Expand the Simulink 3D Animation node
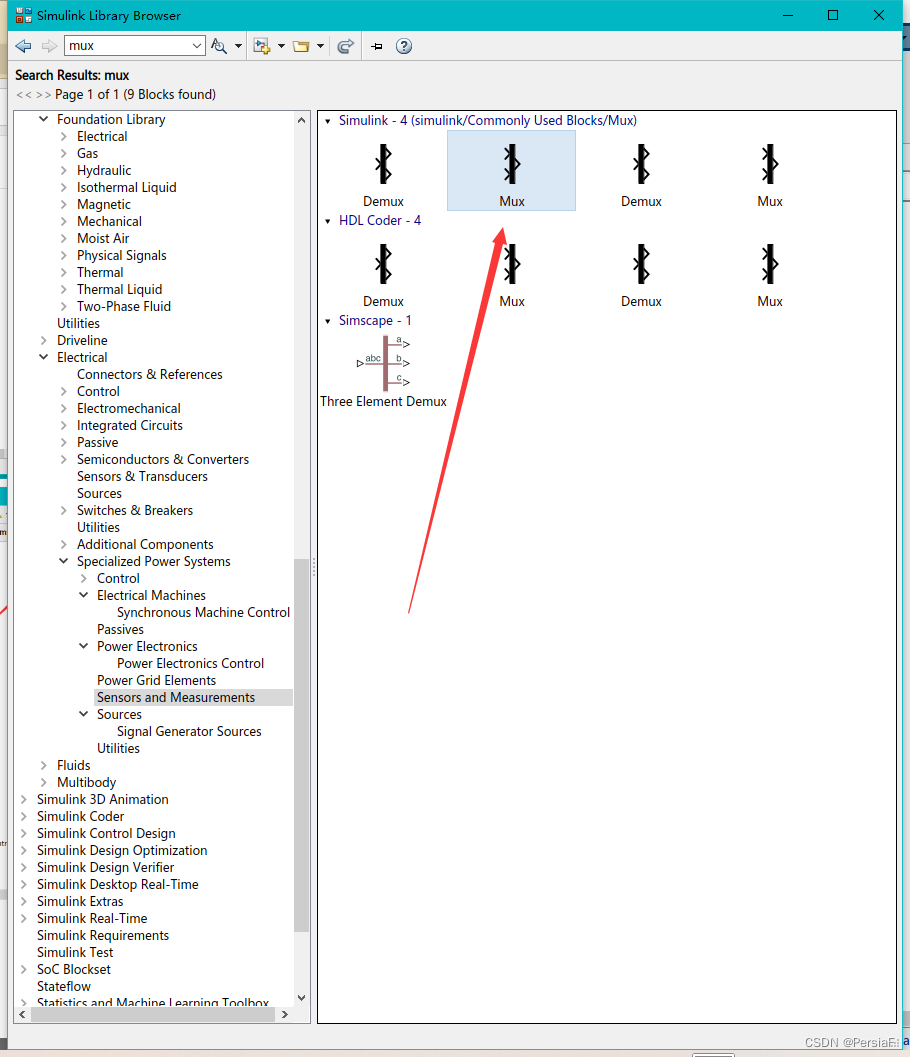Image resolution: width=910 pixels, height=1057 pixels. coord(24,799)
